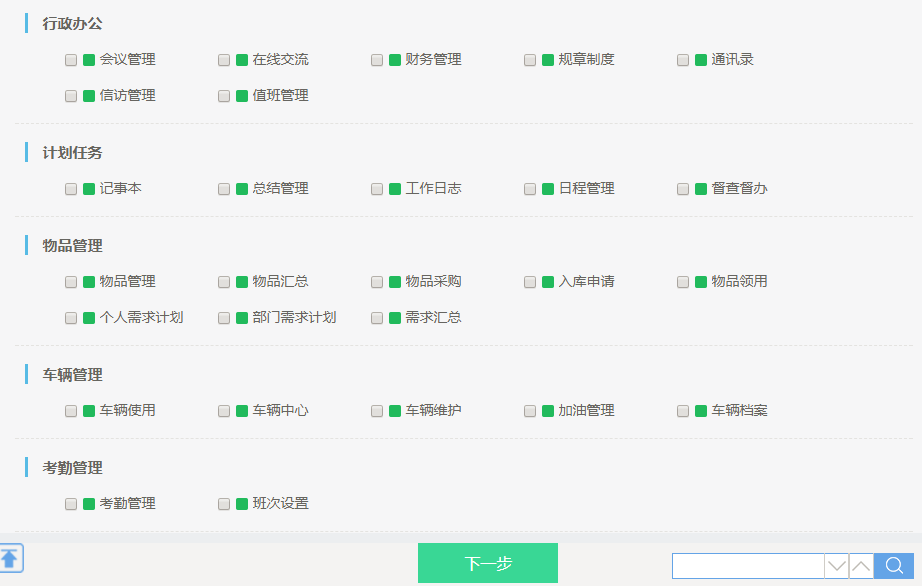
Task: Enable the 督查督办 checkbox
Action: pyautogui.click(x=683, y=189)
